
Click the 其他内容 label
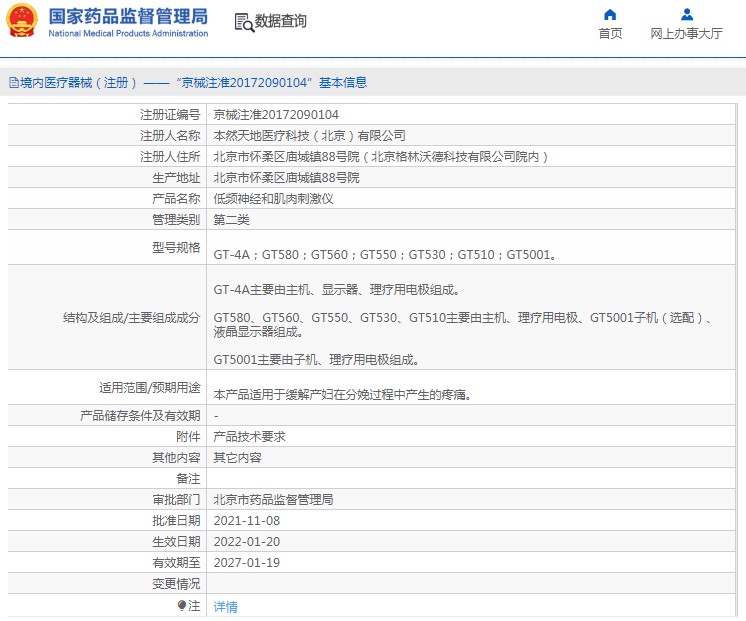tap(176, 457)
